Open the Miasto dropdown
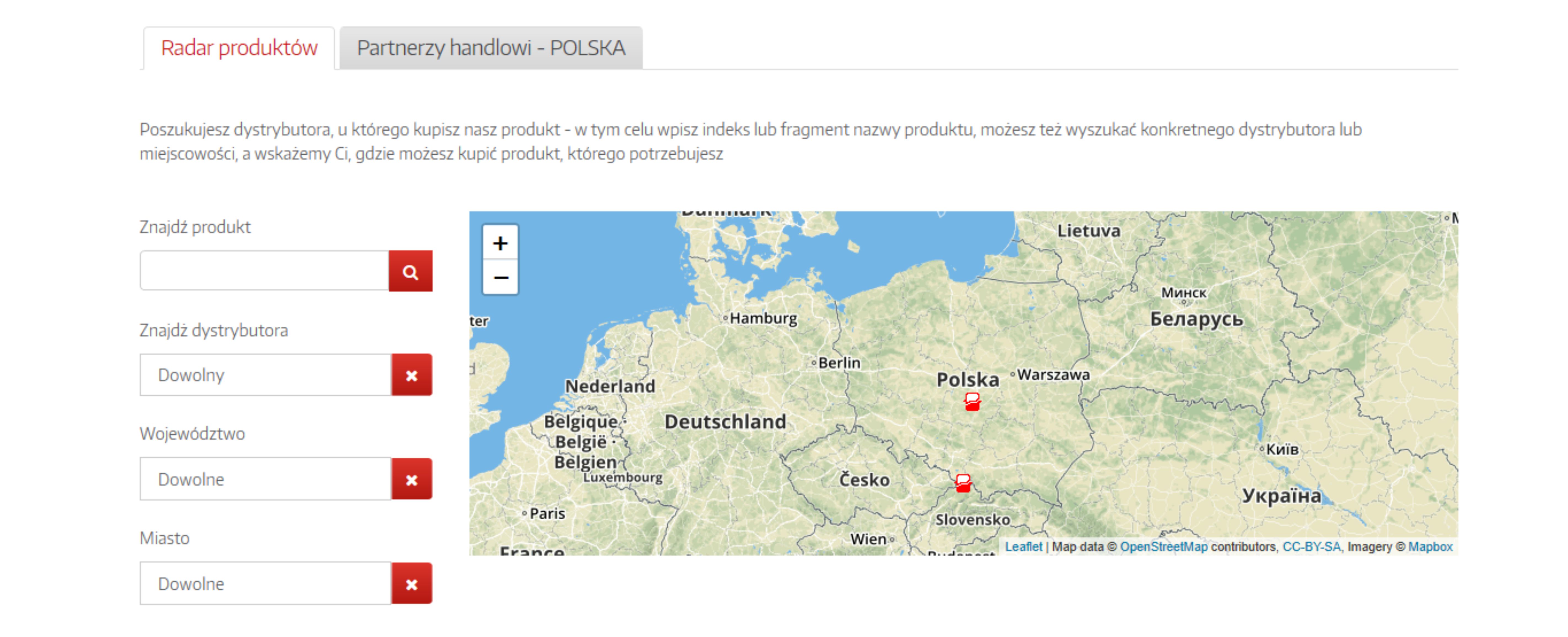Screen dimensions: 1568x637 265,584
